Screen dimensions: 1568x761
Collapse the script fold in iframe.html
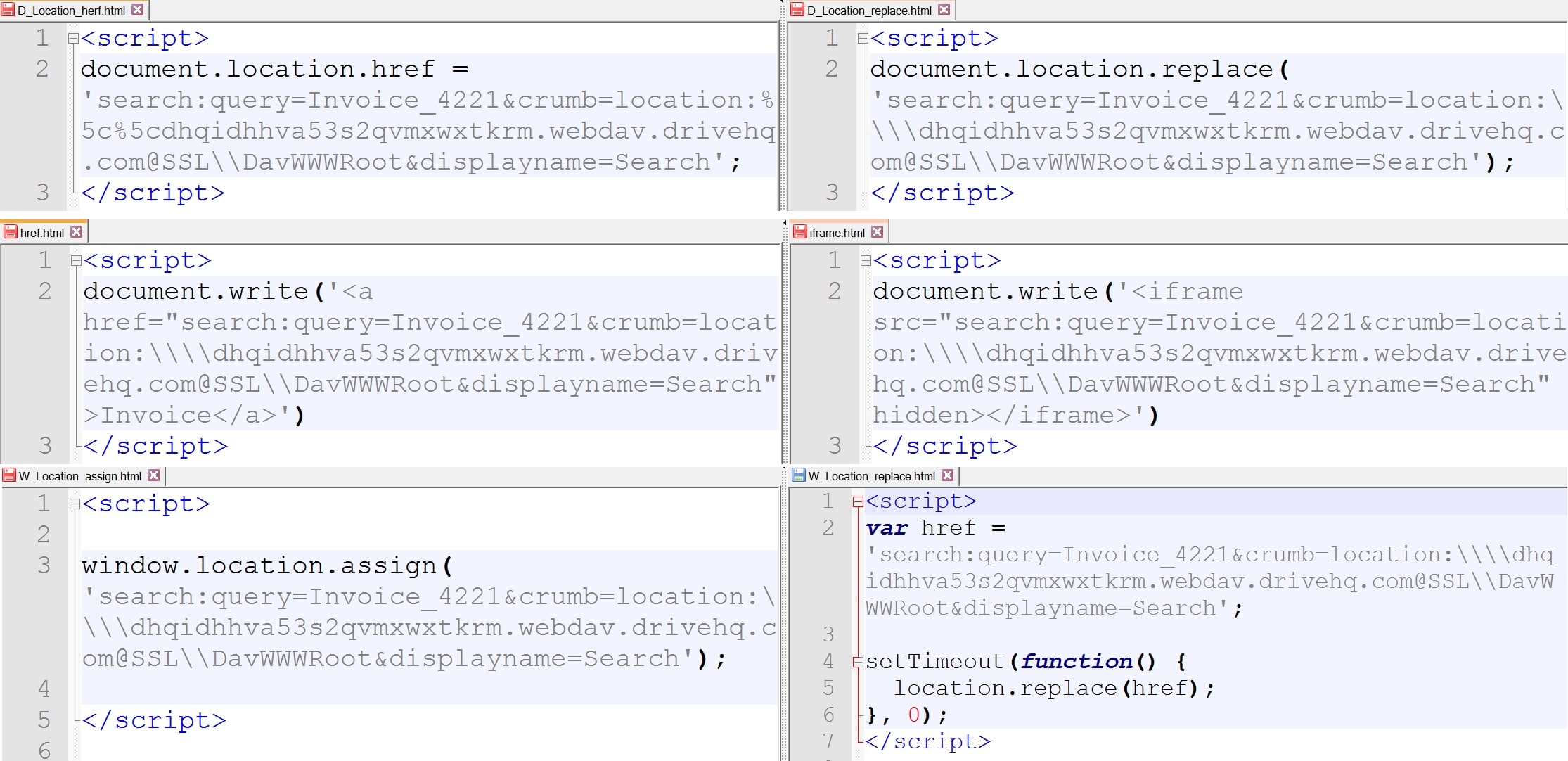pyautogui.click(x=866, y=261)
